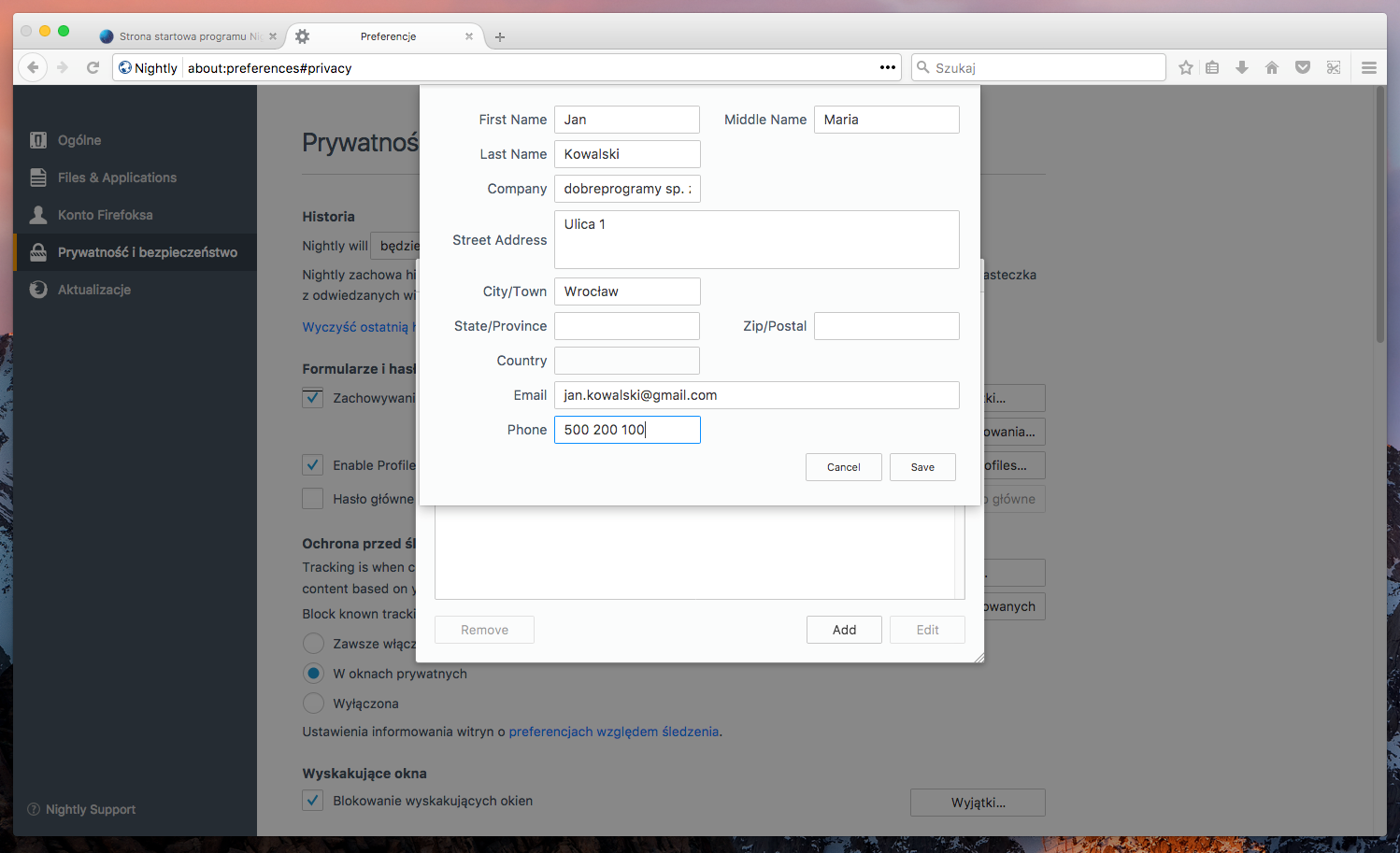Screen dimensions: 1400x853
Task: Select Prywatność i bezpieczeństwo section
Action: (135, 252)
